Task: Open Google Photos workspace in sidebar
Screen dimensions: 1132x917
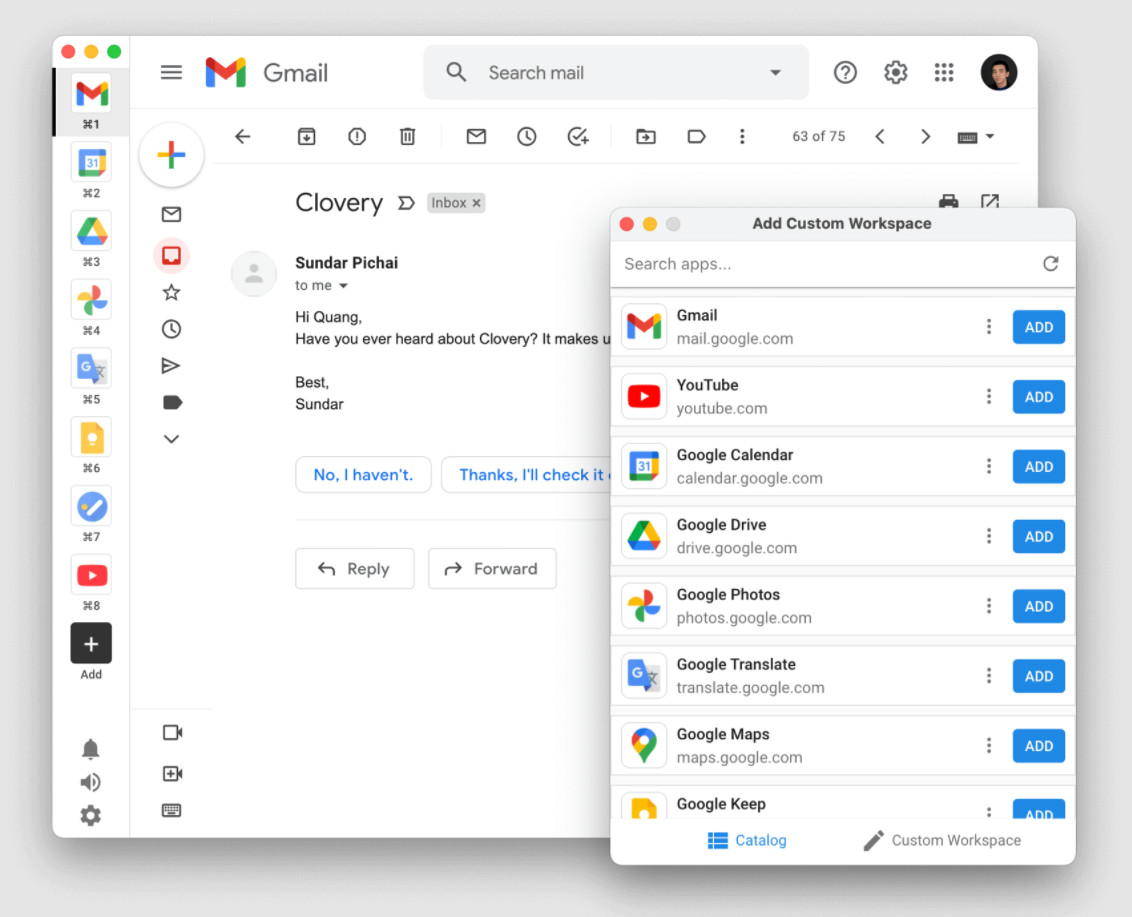Action: coord(92,299)
